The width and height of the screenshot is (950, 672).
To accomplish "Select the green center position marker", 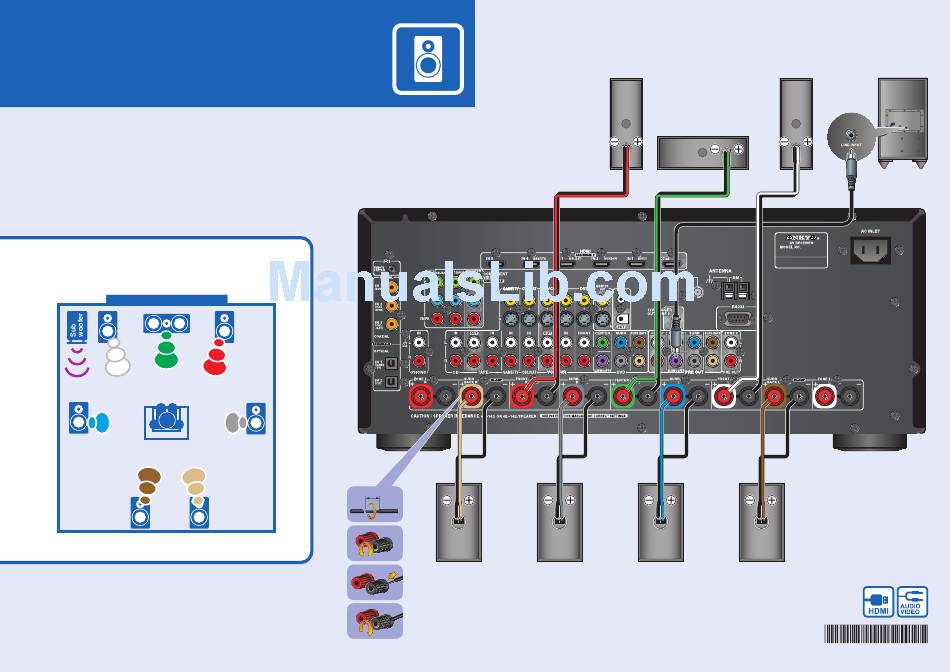I will 167,350.
